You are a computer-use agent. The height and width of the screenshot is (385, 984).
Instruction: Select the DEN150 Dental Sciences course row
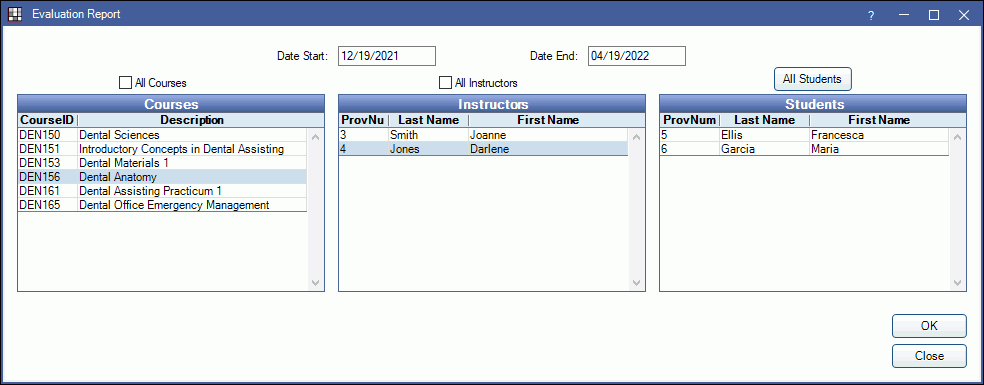[163, 135]
